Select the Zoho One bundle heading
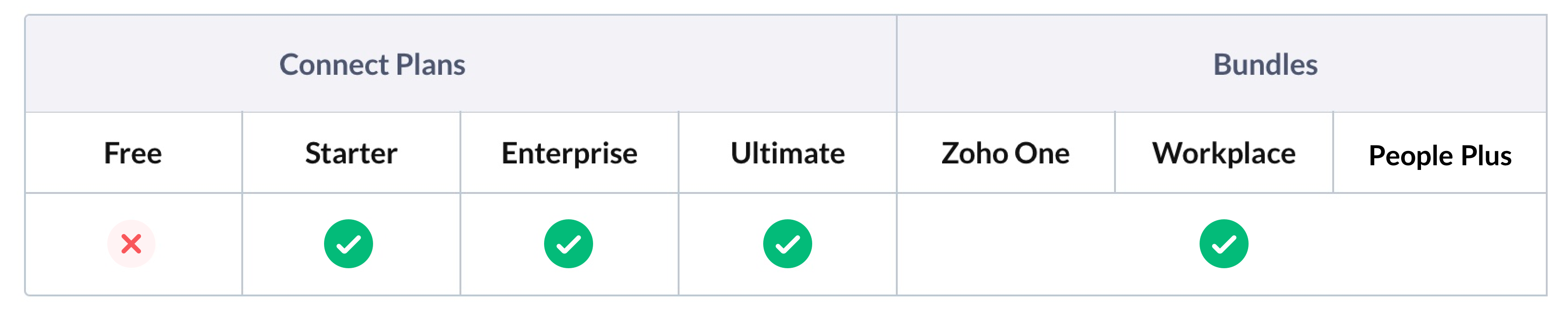This screenshot has height=313, width=1568. pyautogui.click(x=1005, y=153)
